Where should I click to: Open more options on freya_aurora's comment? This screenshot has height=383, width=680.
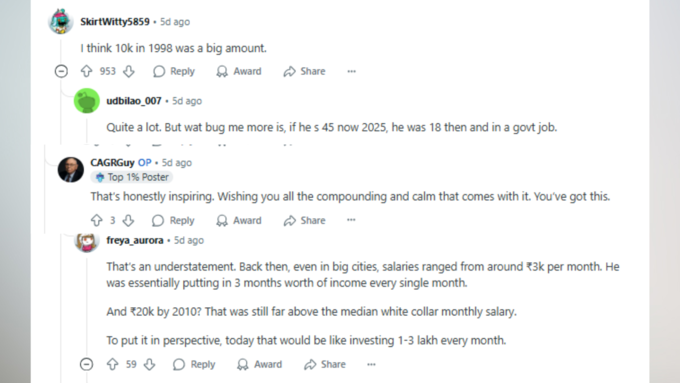(x=371, y=364)
